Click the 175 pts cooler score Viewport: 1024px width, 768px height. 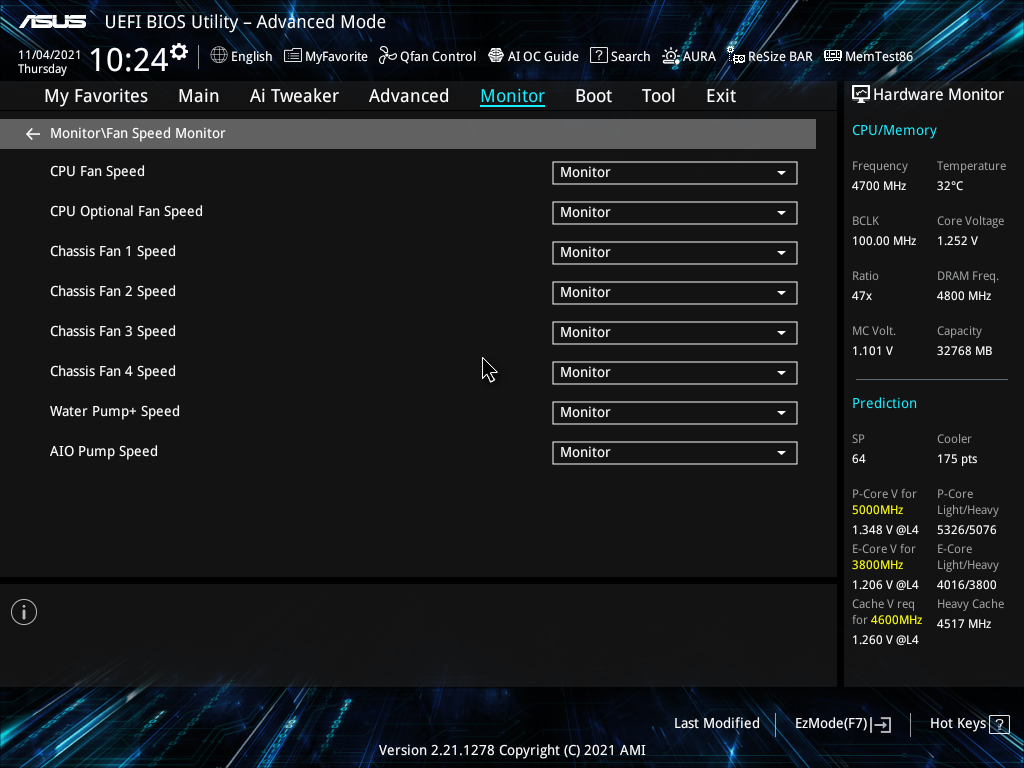pos(957,459)
